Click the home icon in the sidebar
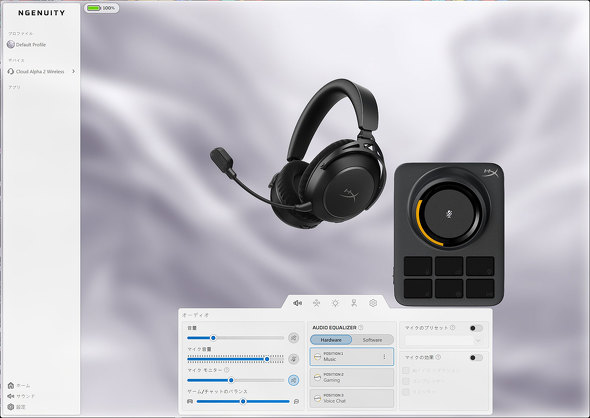 pos(11,385)
